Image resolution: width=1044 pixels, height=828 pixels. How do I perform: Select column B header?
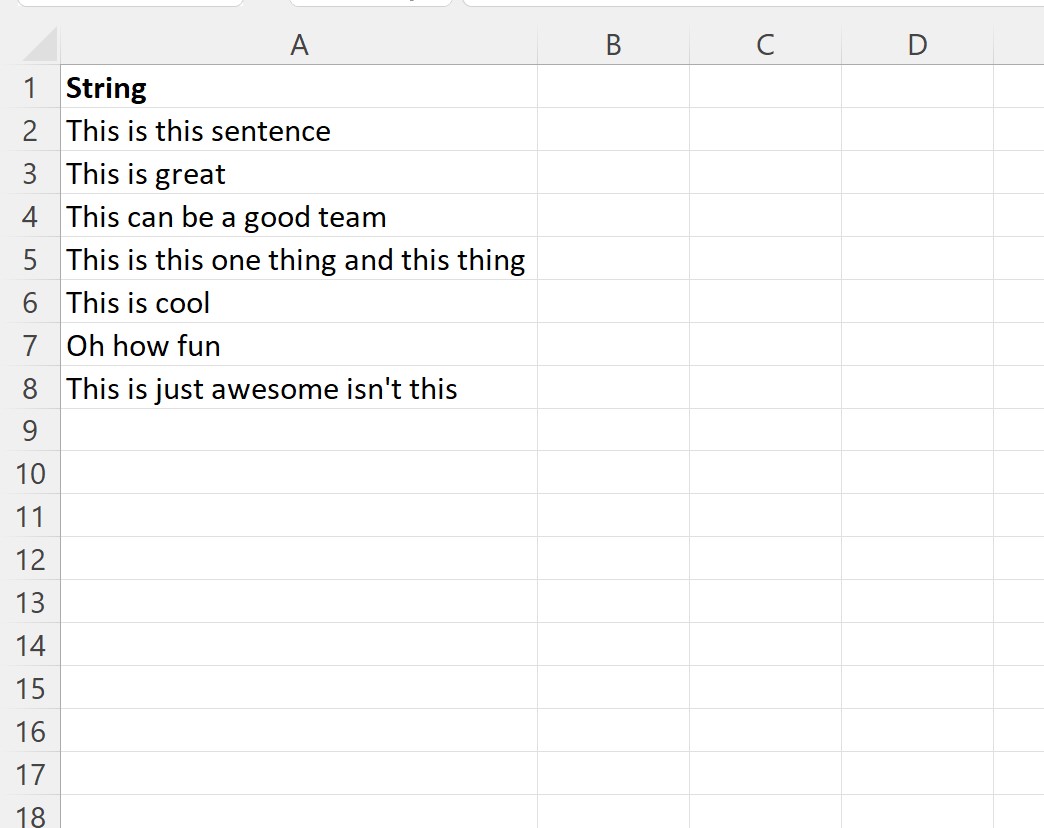pyautogui.click(x=613, y=45)
